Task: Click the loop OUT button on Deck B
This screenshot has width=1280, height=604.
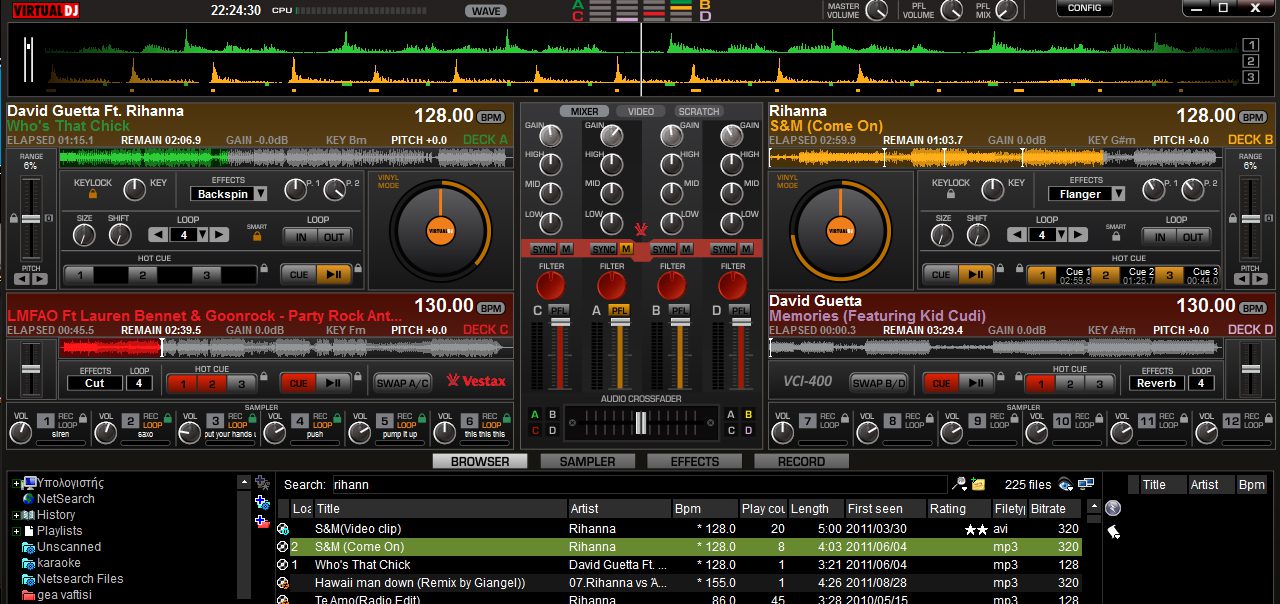Action: click(x=1192, y=237)
